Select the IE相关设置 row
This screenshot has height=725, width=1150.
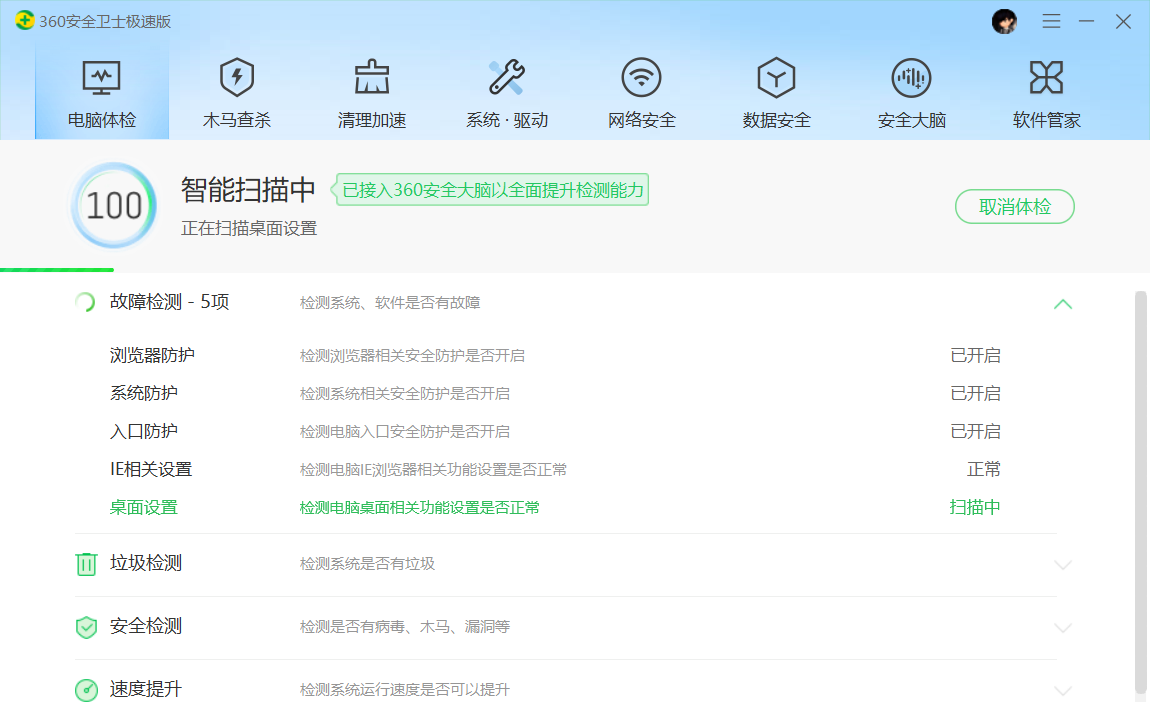[x=554, y=470]
